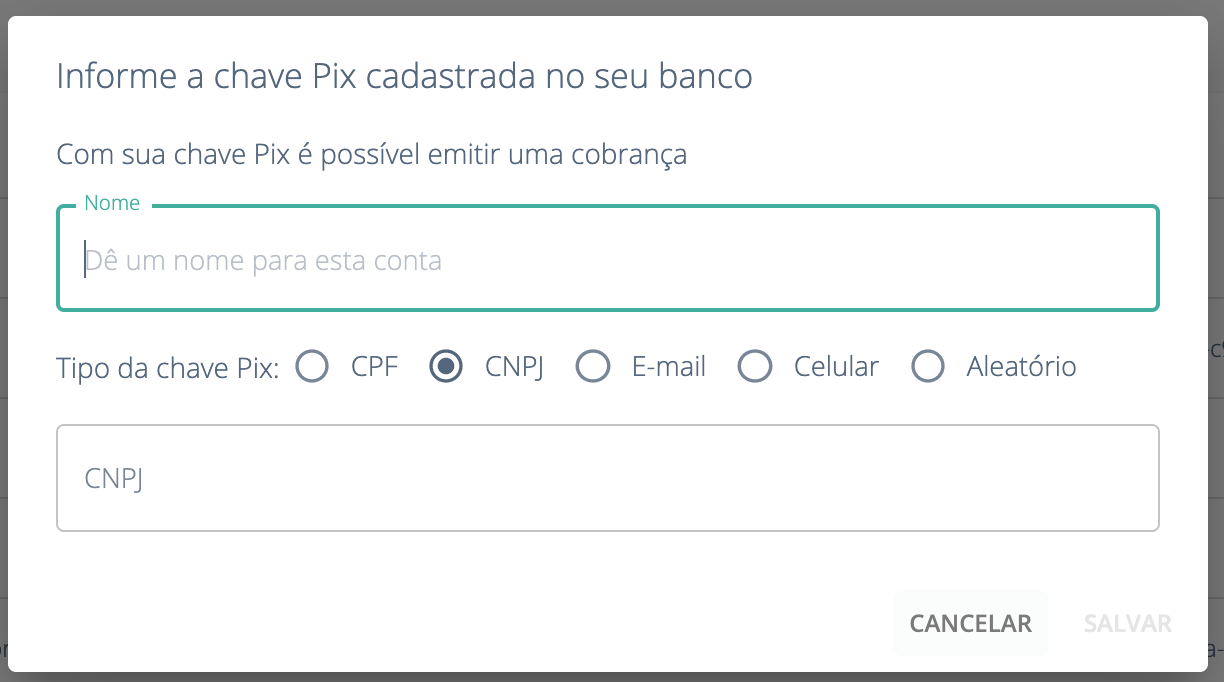Focus the Nome input field

[607, 258]
